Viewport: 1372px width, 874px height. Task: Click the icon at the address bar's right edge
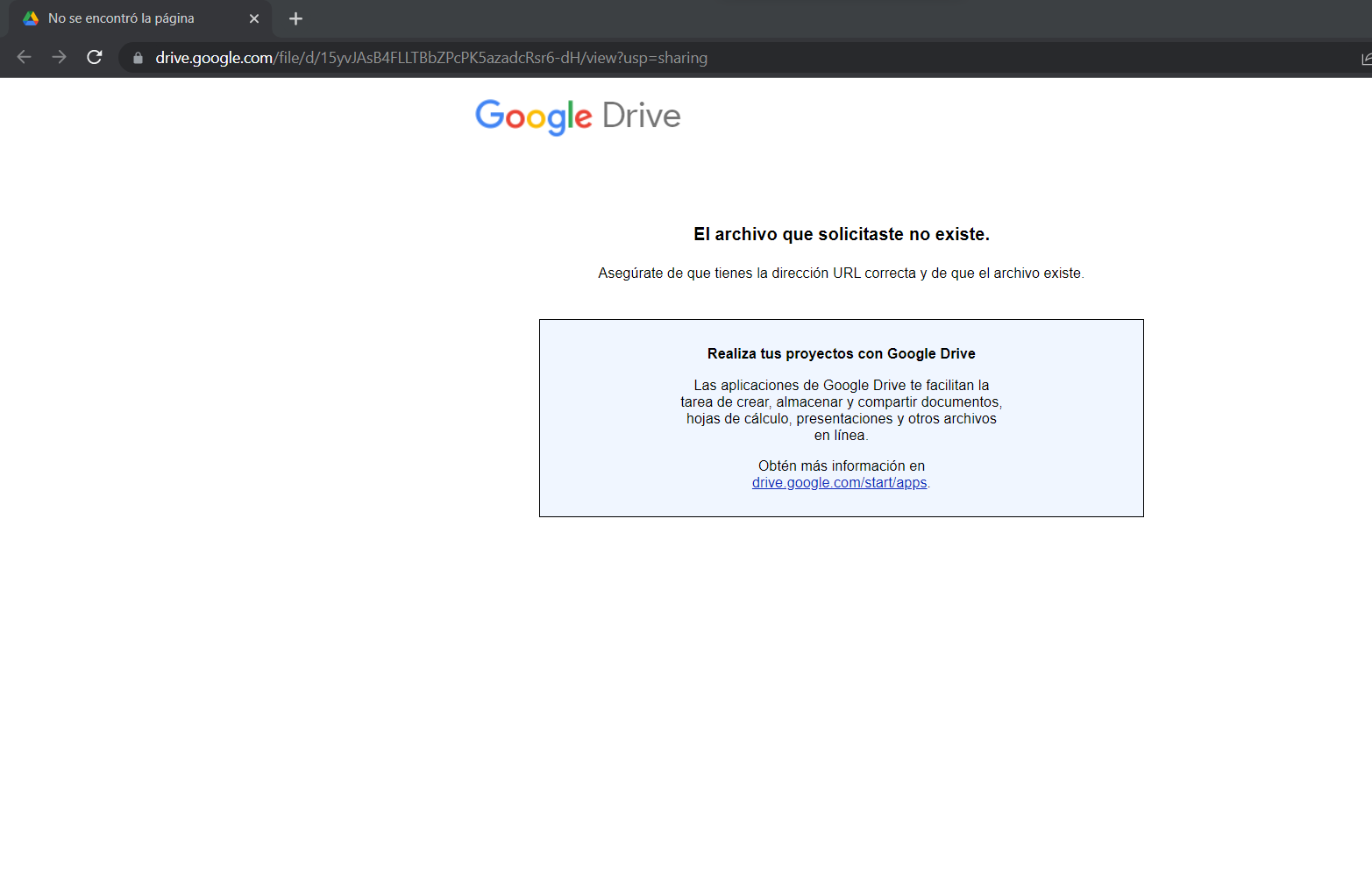[1364, 58]
